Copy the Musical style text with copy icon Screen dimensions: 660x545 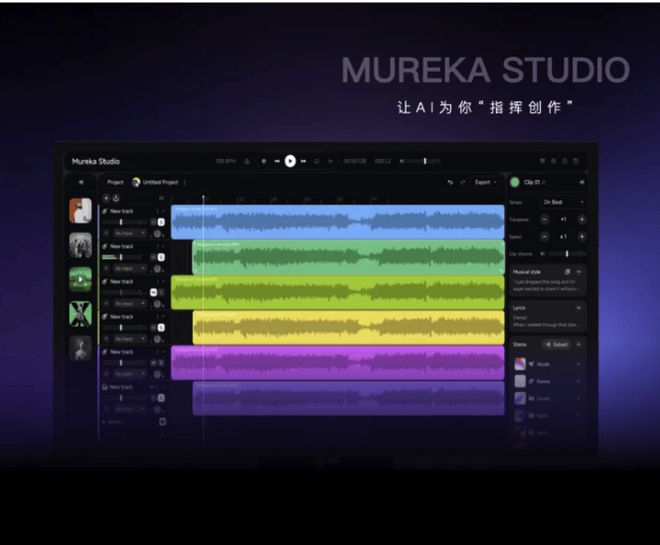pyautogui.click(x=567, y=272)
